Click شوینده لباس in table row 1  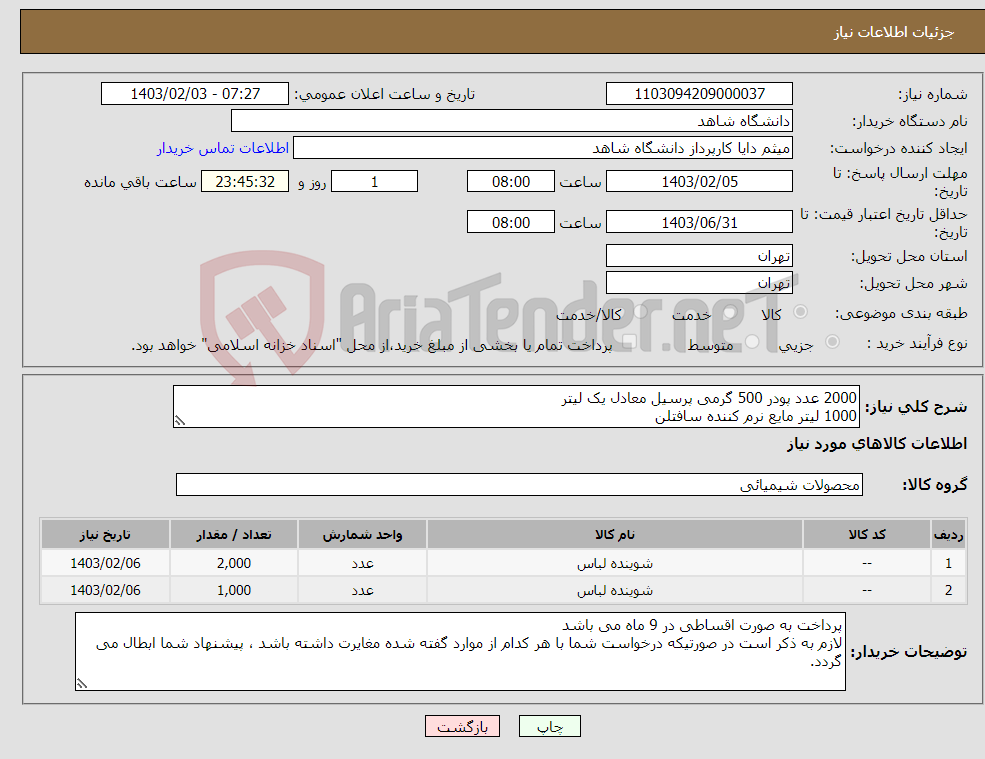coord(615,564)
